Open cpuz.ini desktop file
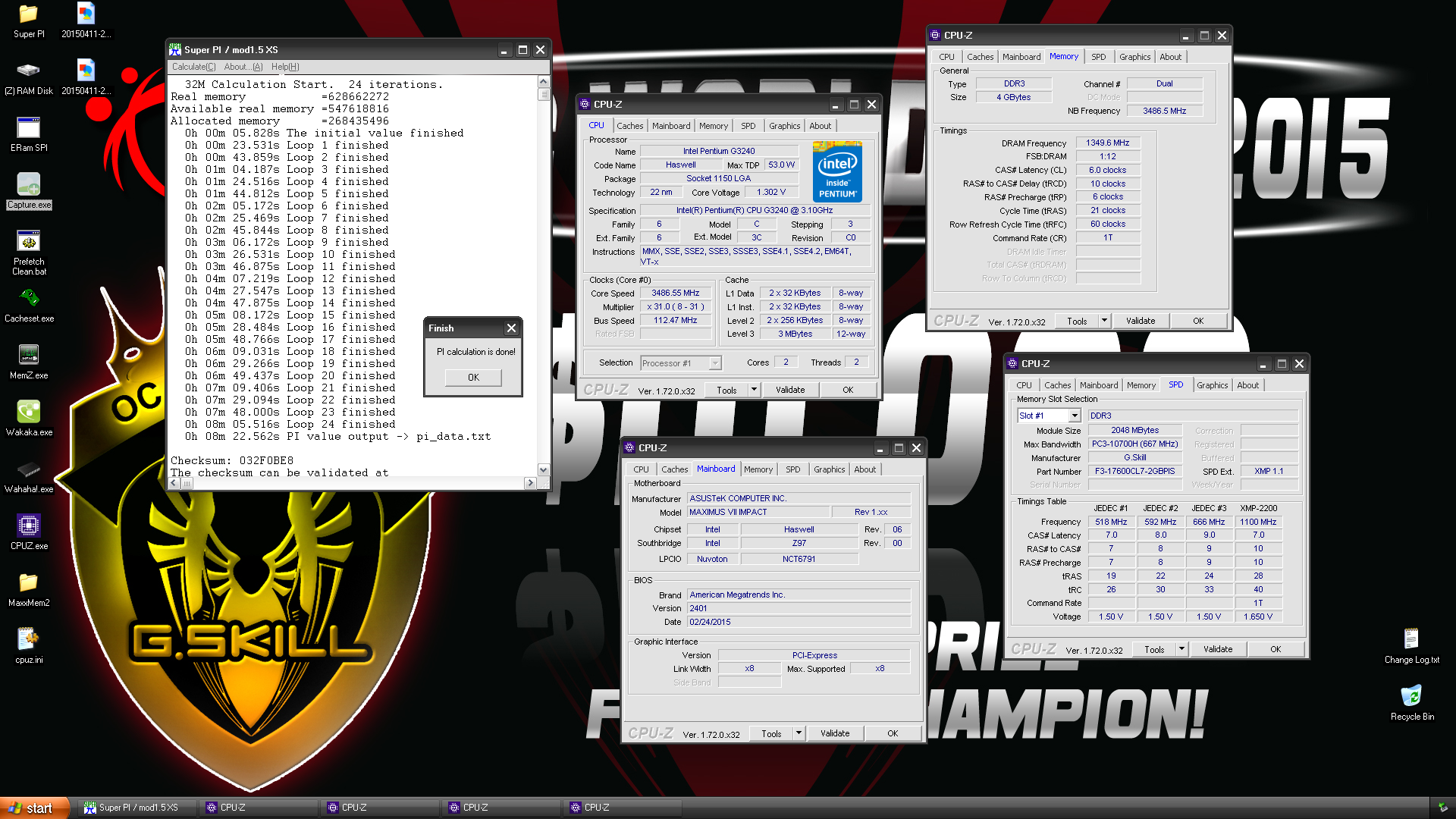Screen dimensions: 1456x819 click(x=29, y=646)
